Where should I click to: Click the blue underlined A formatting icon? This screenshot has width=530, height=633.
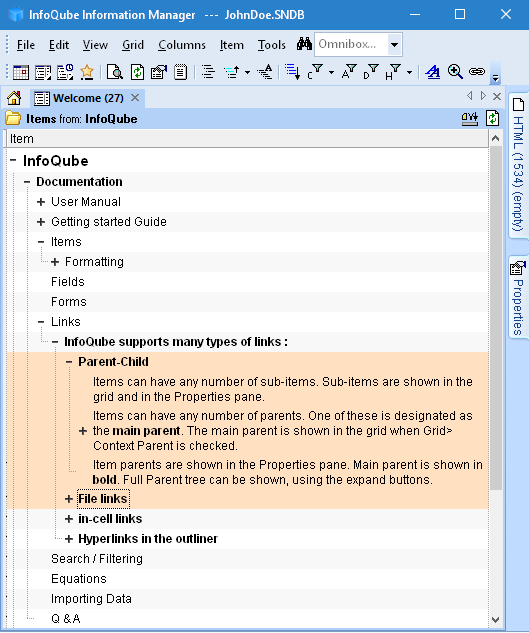coord(433,72)
